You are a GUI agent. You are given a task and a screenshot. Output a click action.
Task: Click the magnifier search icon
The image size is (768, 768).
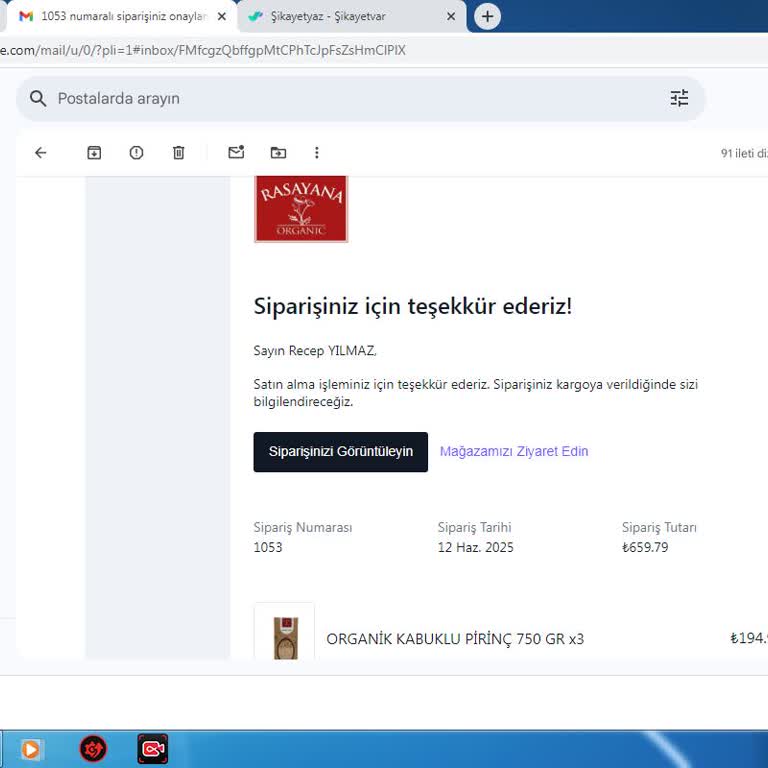coord(38,98)
